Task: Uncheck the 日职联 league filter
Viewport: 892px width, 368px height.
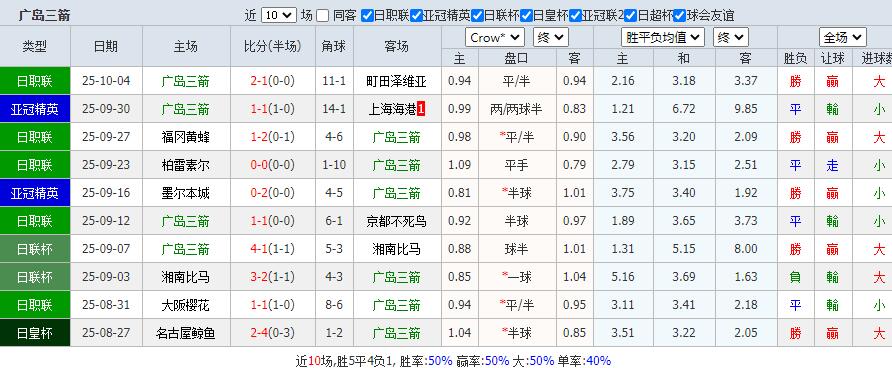Action: (x=367, y=15)
